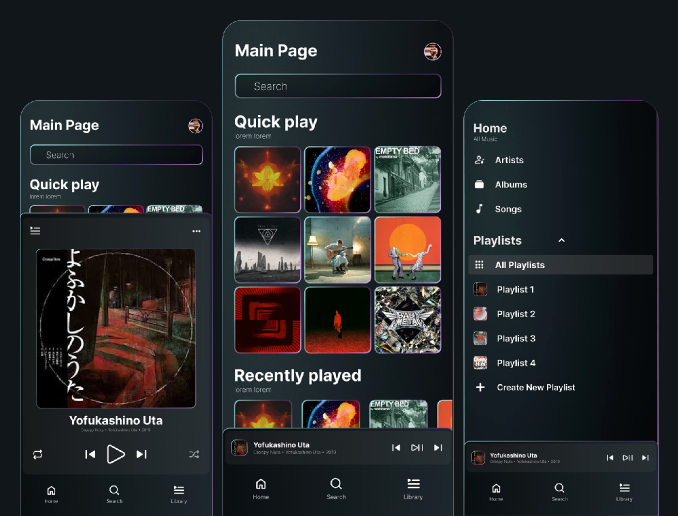Screen dimensions: 678x516
Task: Select All Playlists row
Action: coord(560,265)
